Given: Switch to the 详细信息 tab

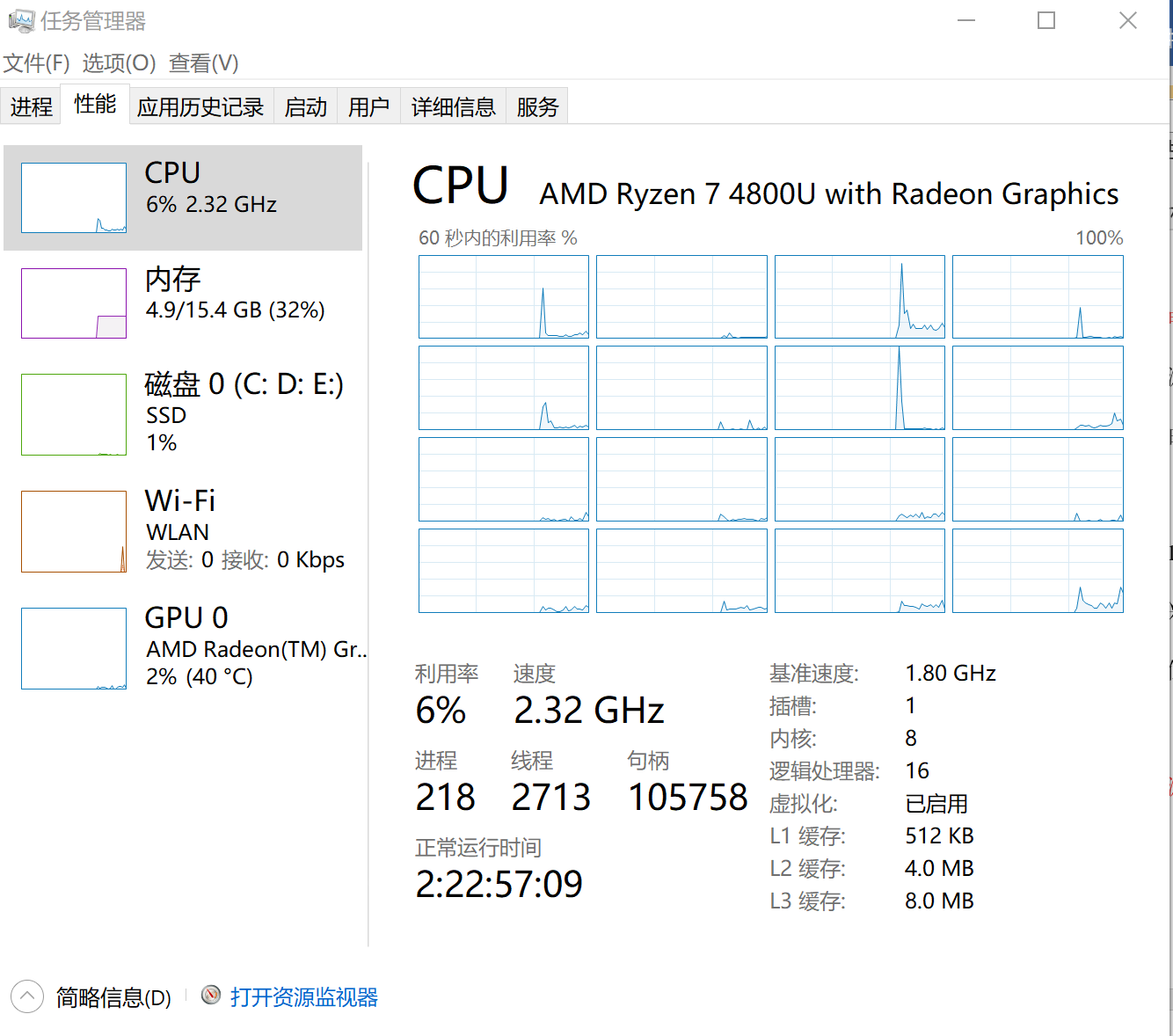Looking at the screenshot, I should (x=453, y=106).
